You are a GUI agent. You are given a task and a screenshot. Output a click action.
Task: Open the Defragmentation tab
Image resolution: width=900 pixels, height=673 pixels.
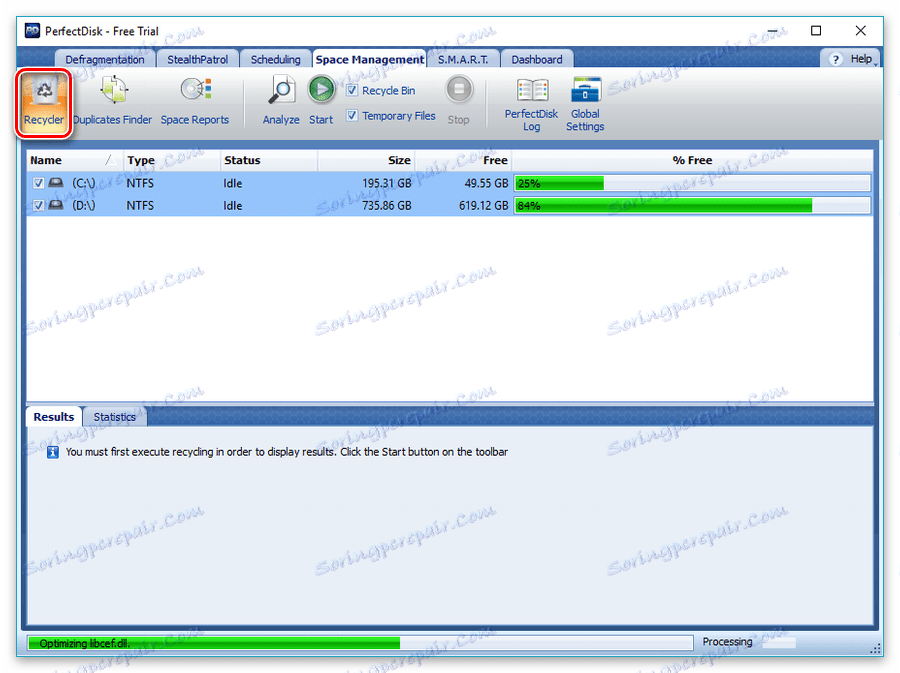tap(104, 59)
